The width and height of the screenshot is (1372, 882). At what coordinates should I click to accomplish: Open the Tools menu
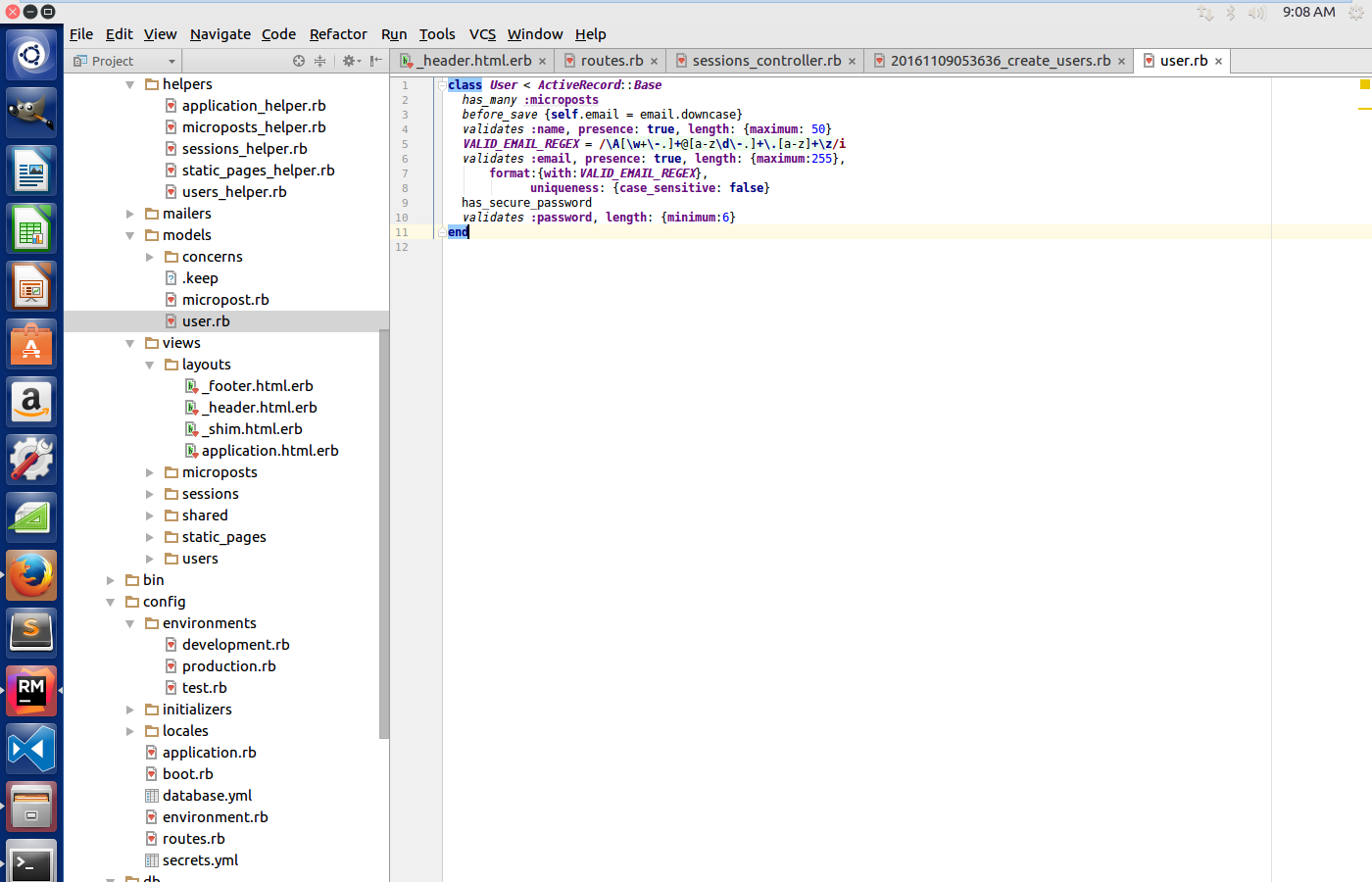pos(437,33)
